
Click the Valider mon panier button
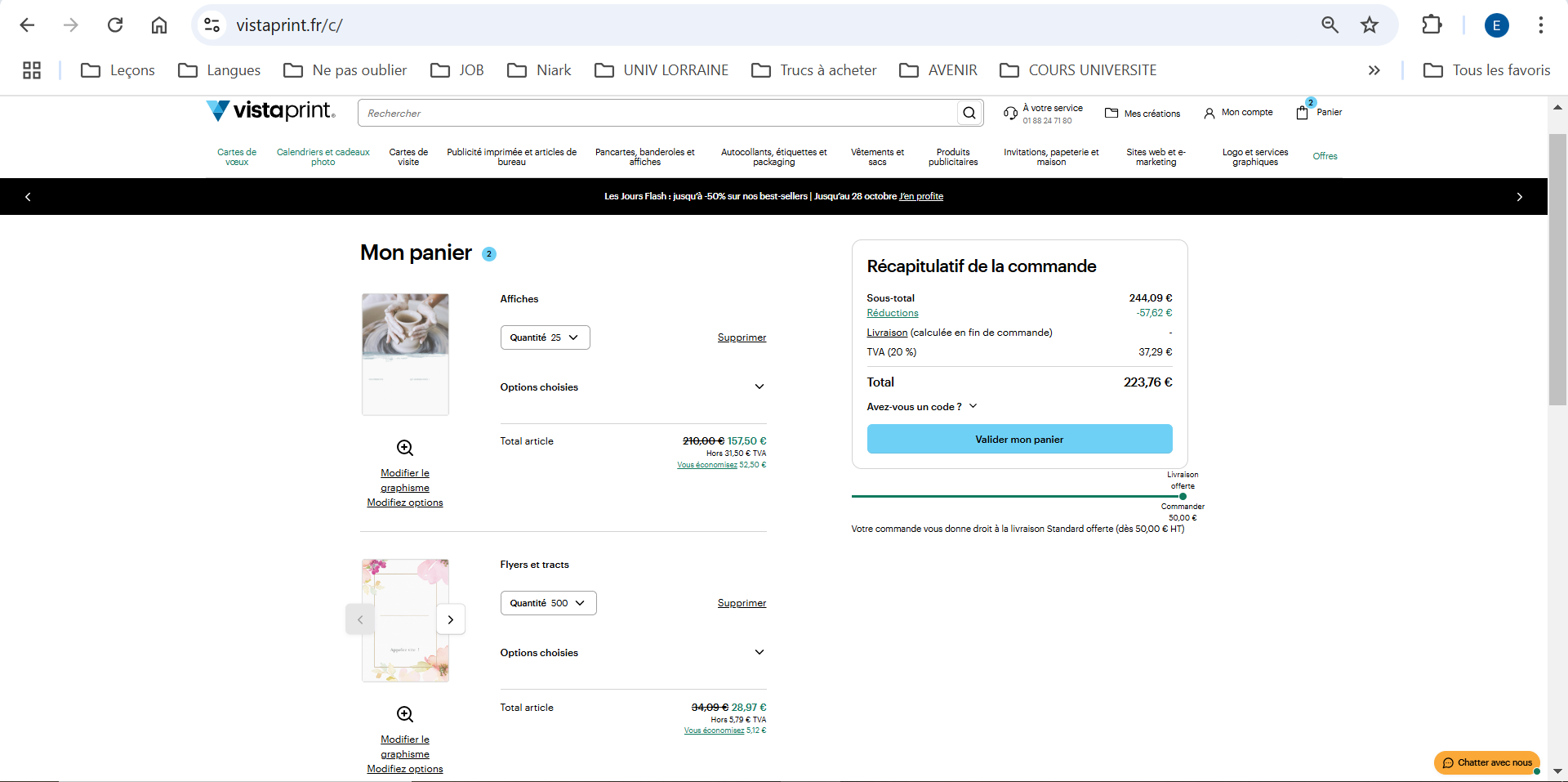coord(1019,439)
